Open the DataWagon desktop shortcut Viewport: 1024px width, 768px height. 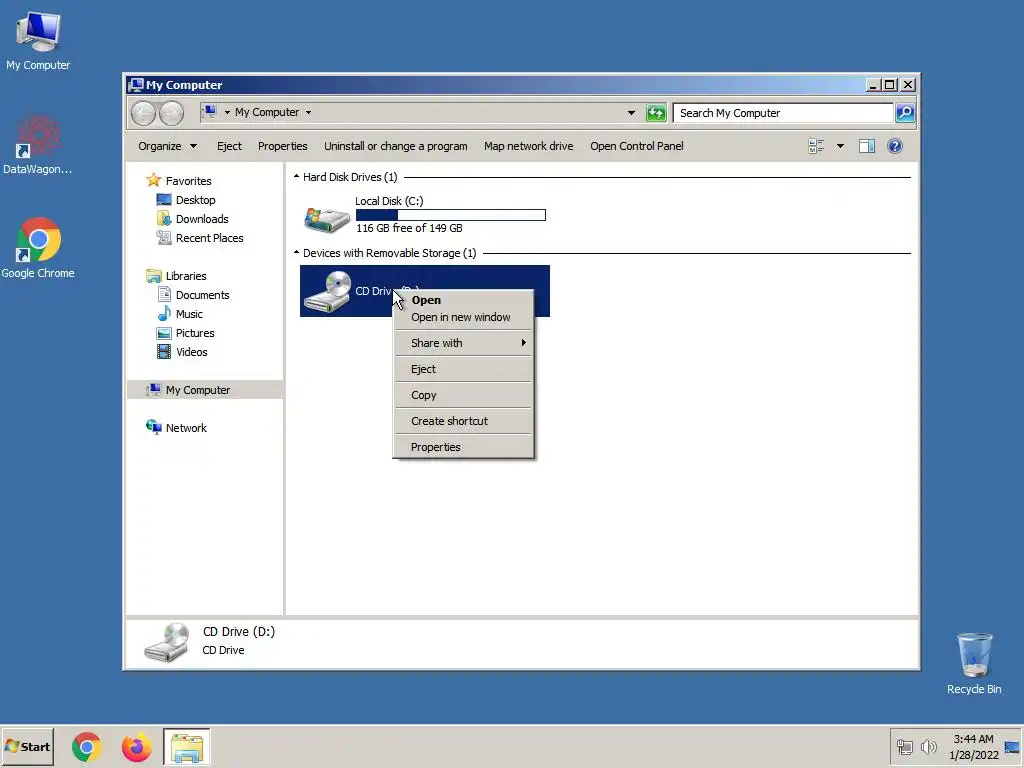click(38, 145)
